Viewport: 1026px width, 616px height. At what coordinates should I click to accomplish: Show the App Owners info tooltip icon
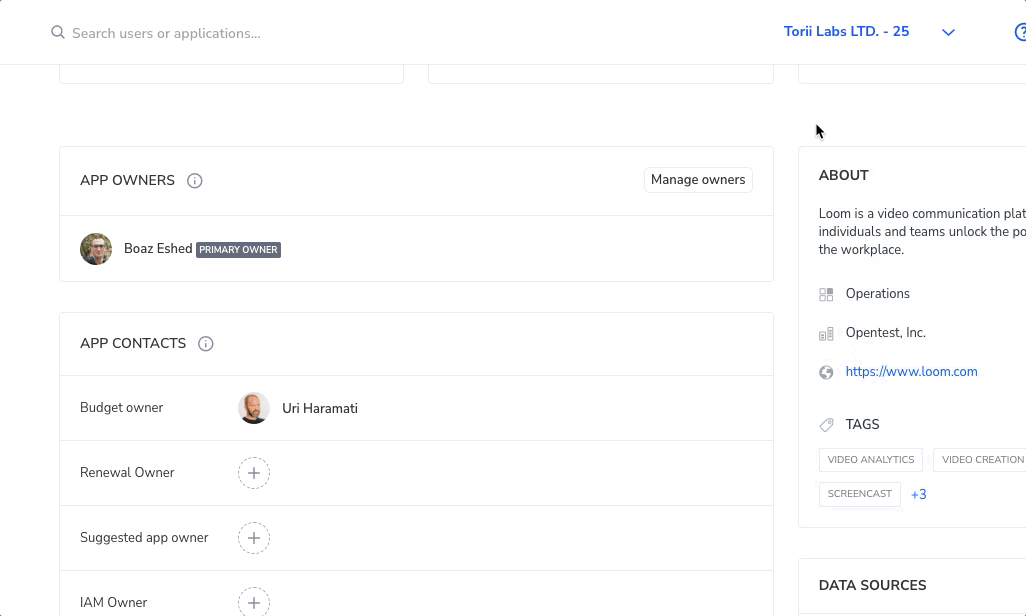[194, 181]
